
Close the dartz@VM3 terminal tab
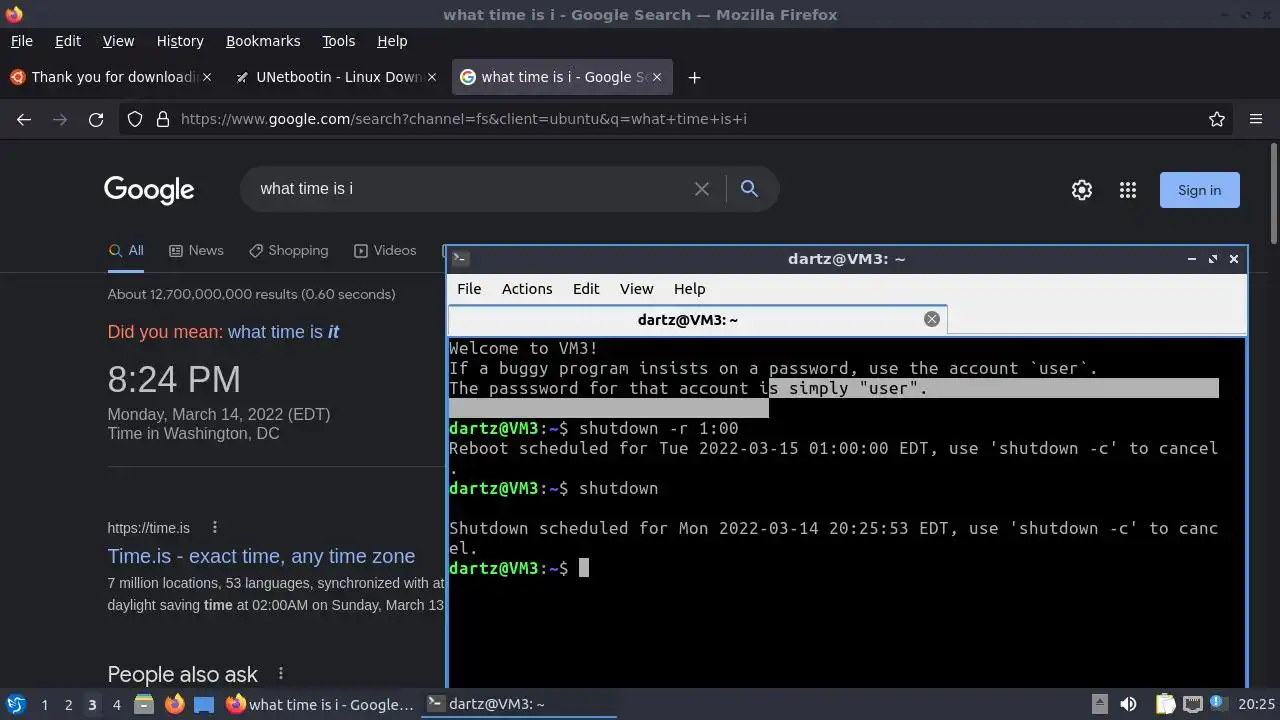pyautogui.click(x=932, y=319)
